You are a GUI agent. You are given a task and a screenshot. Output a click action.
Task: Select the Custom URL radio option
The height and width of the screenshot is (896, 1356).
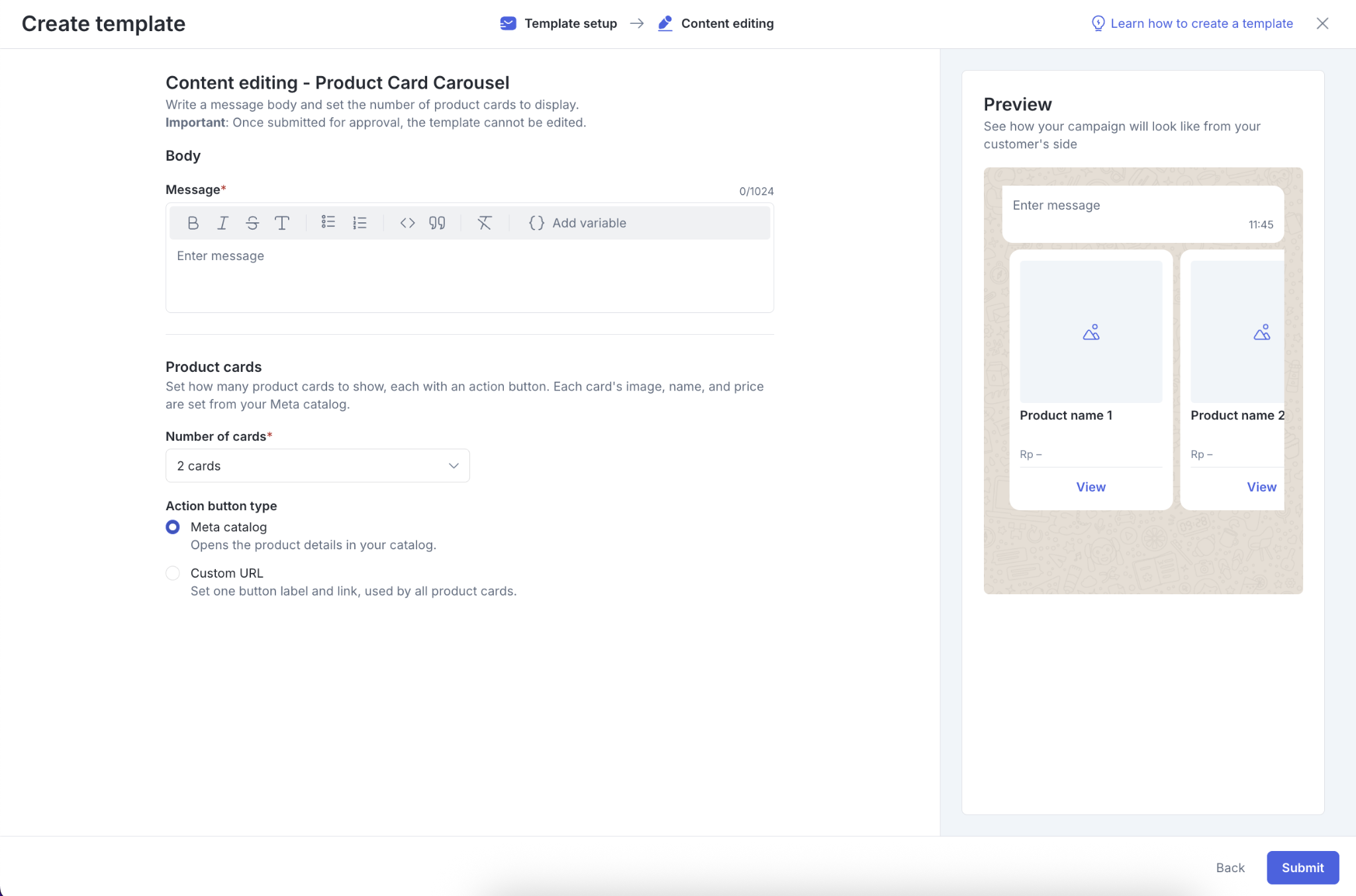[x=173, y=573]
